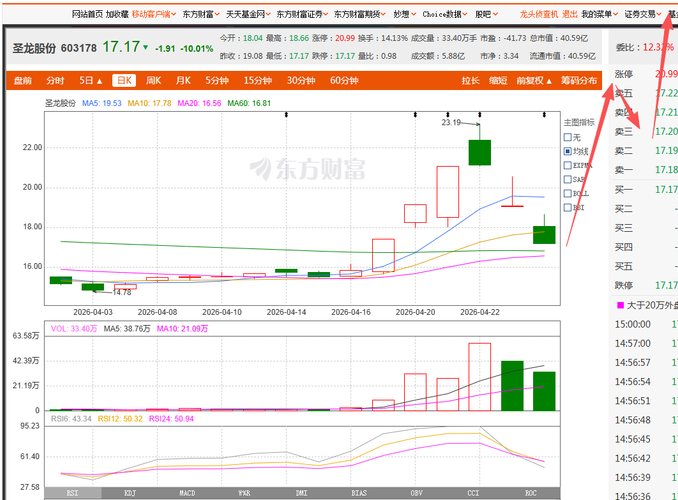This screenshot has width=678, height=500.
Task: Select the CCI indicator tab
Action: click(x=473, y=493)
